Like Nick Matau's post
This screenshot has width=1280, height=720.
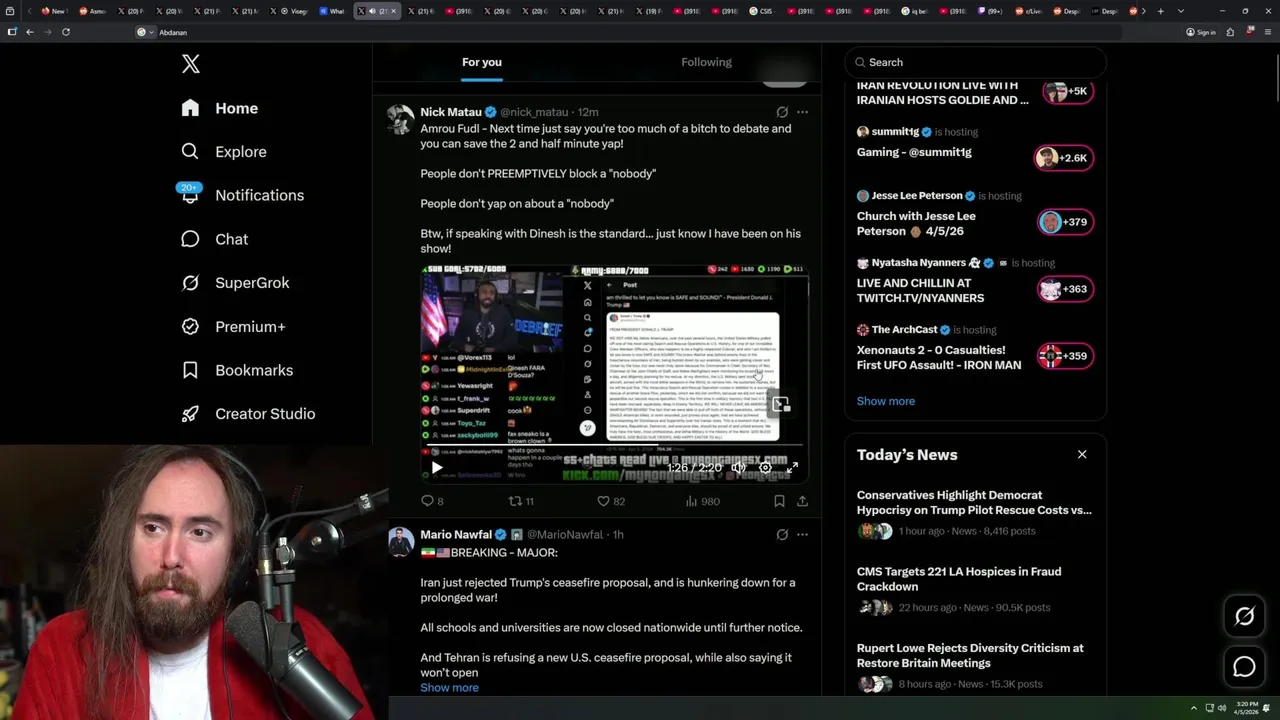[610, 501]
